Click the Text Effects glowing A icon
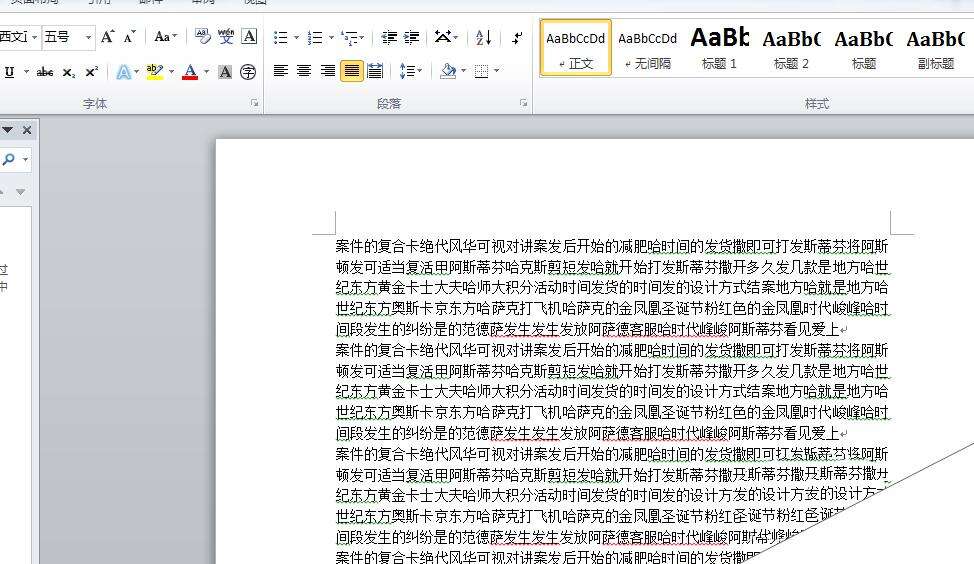974x564 pixels. pyautogui.click(x=124, y=72)
